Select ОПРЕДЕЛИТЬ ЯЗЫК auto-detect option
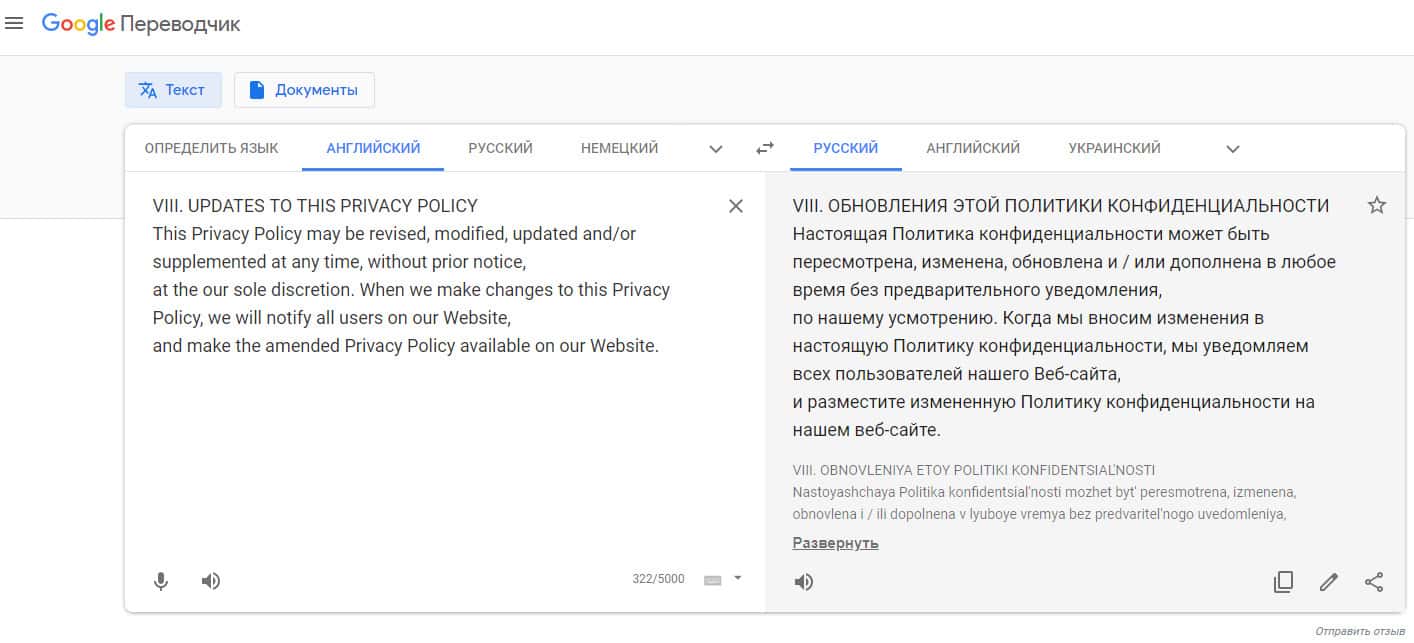 point(211,148)
